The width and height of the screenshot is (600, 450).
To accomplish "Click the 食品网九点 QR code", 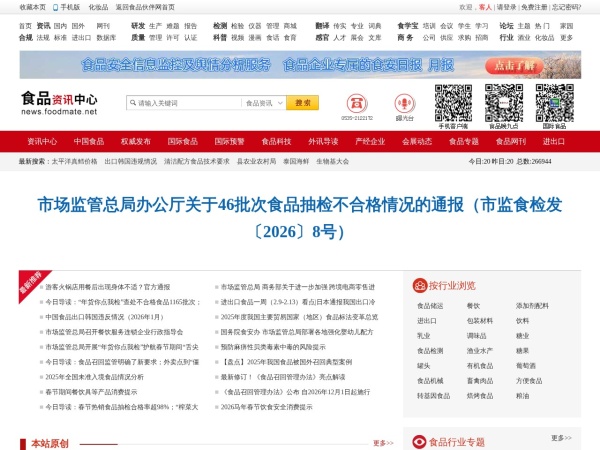I will click(x=503, y=103).
